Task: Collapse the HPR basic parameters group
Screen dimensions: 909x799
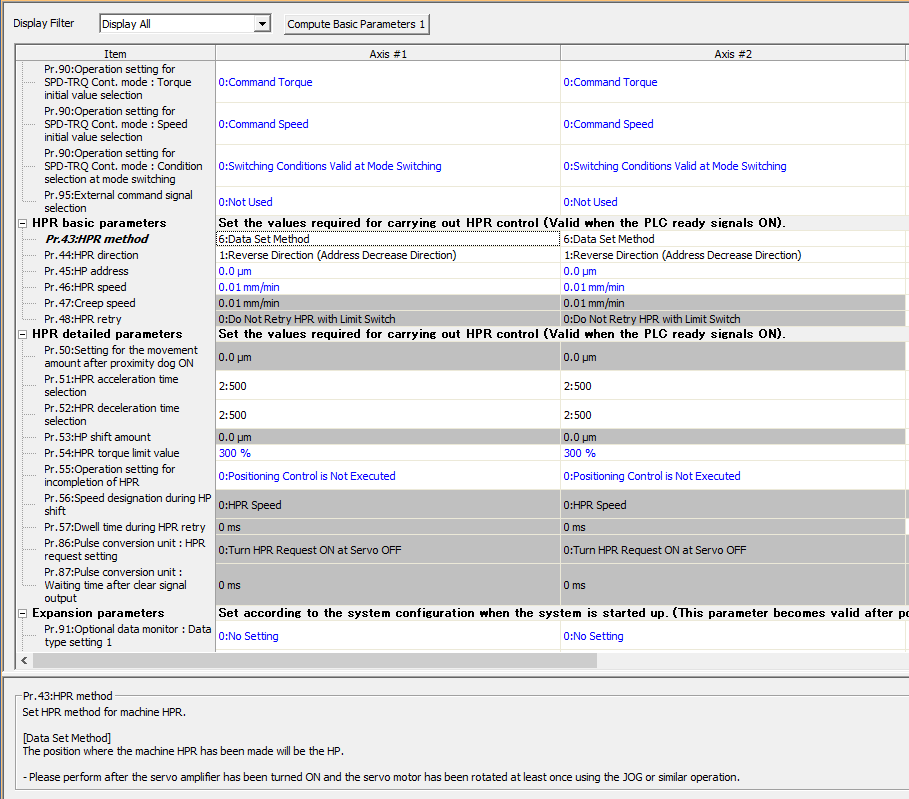Action: point(23,223)
